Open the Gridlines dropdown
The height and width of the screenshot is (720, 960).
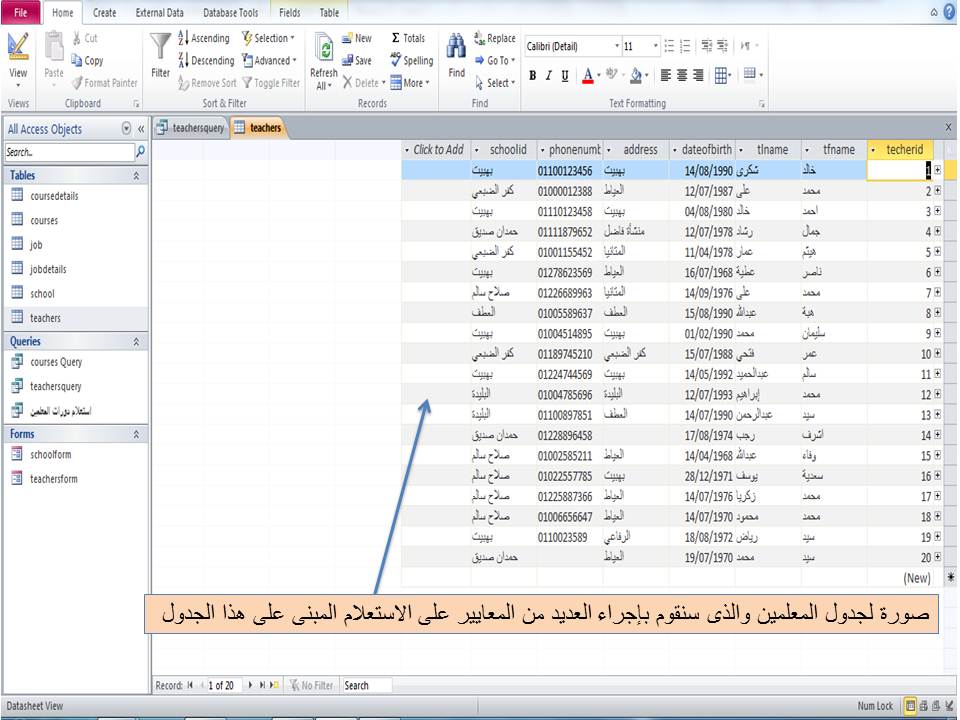pyautogui.click(x=722, y=75)
